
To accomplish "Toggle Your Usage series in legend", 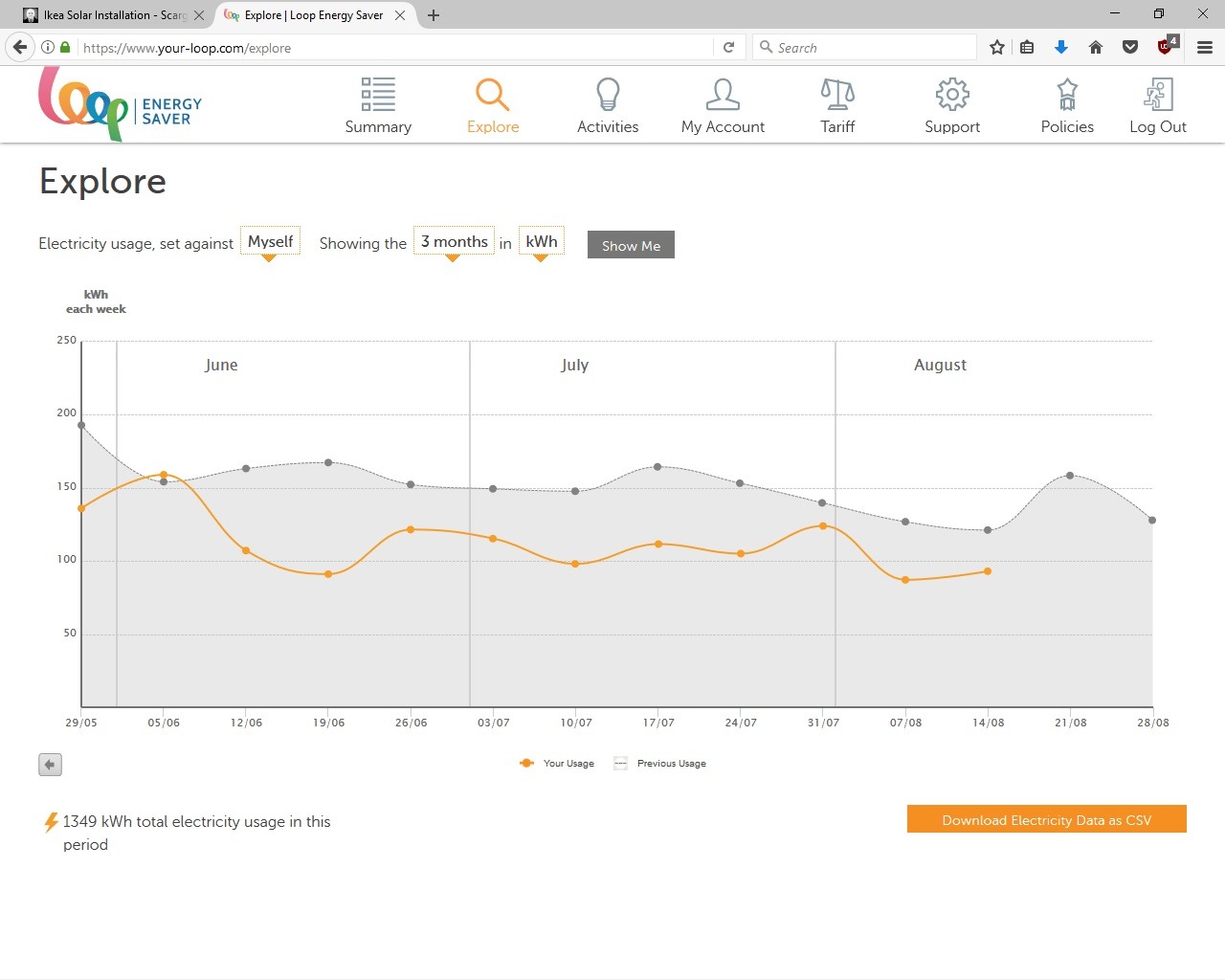I will 558,764.
